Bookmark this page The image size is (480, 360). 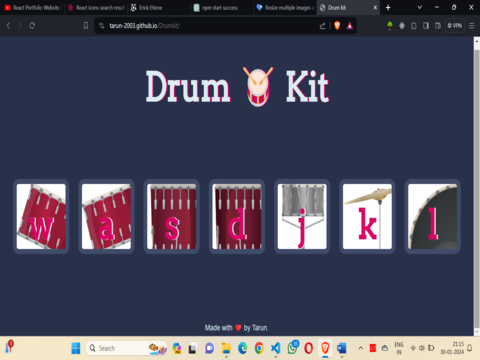click(86, 26)
